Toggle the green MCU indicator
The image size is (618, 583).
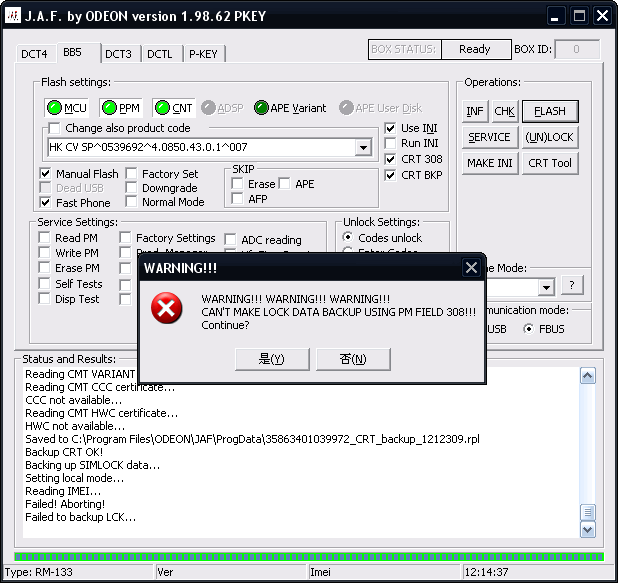(x=66, y=108)
